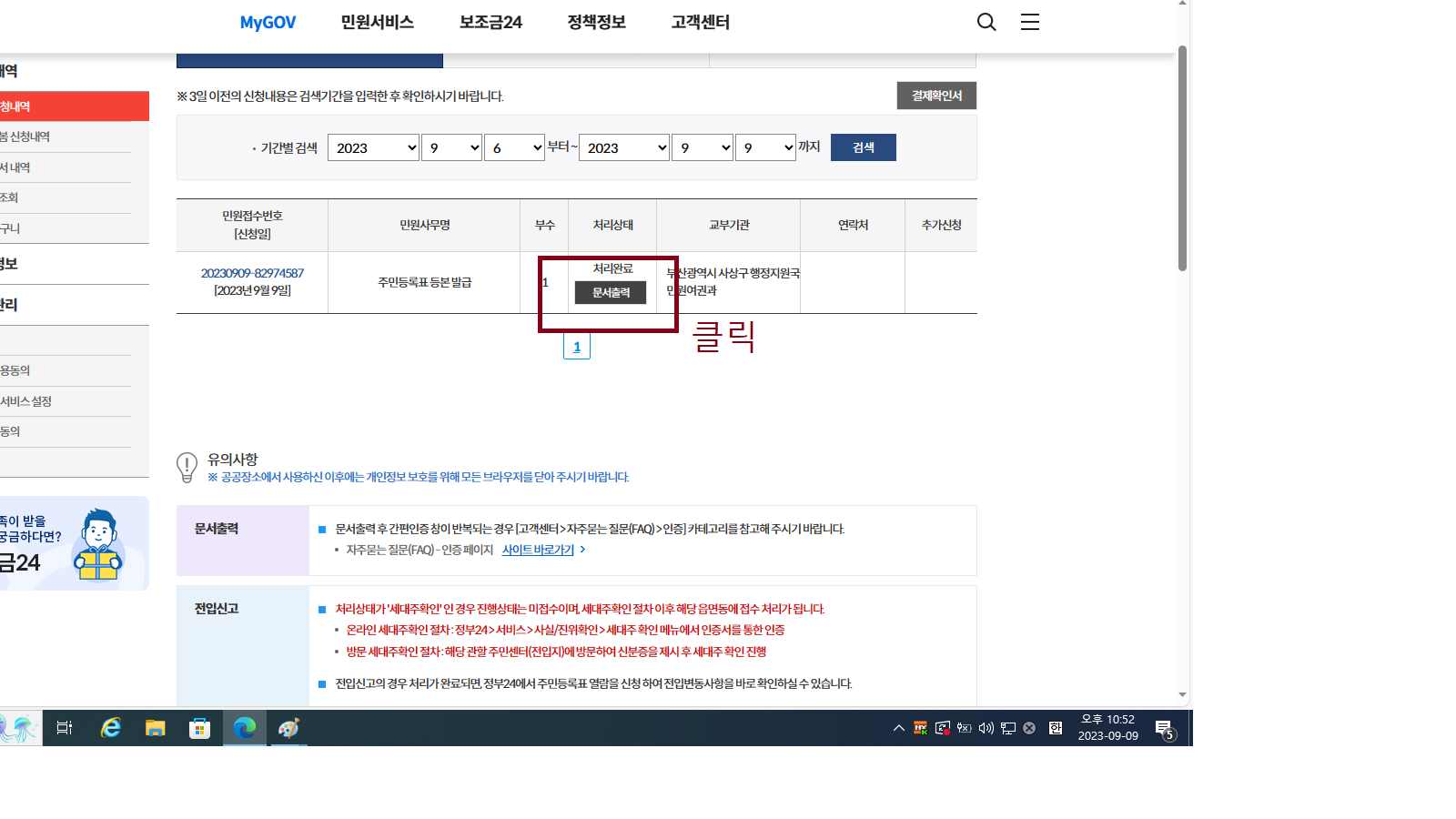Click the volume speaker icon in the tray

pyautogui.click(x=986, y=728)
